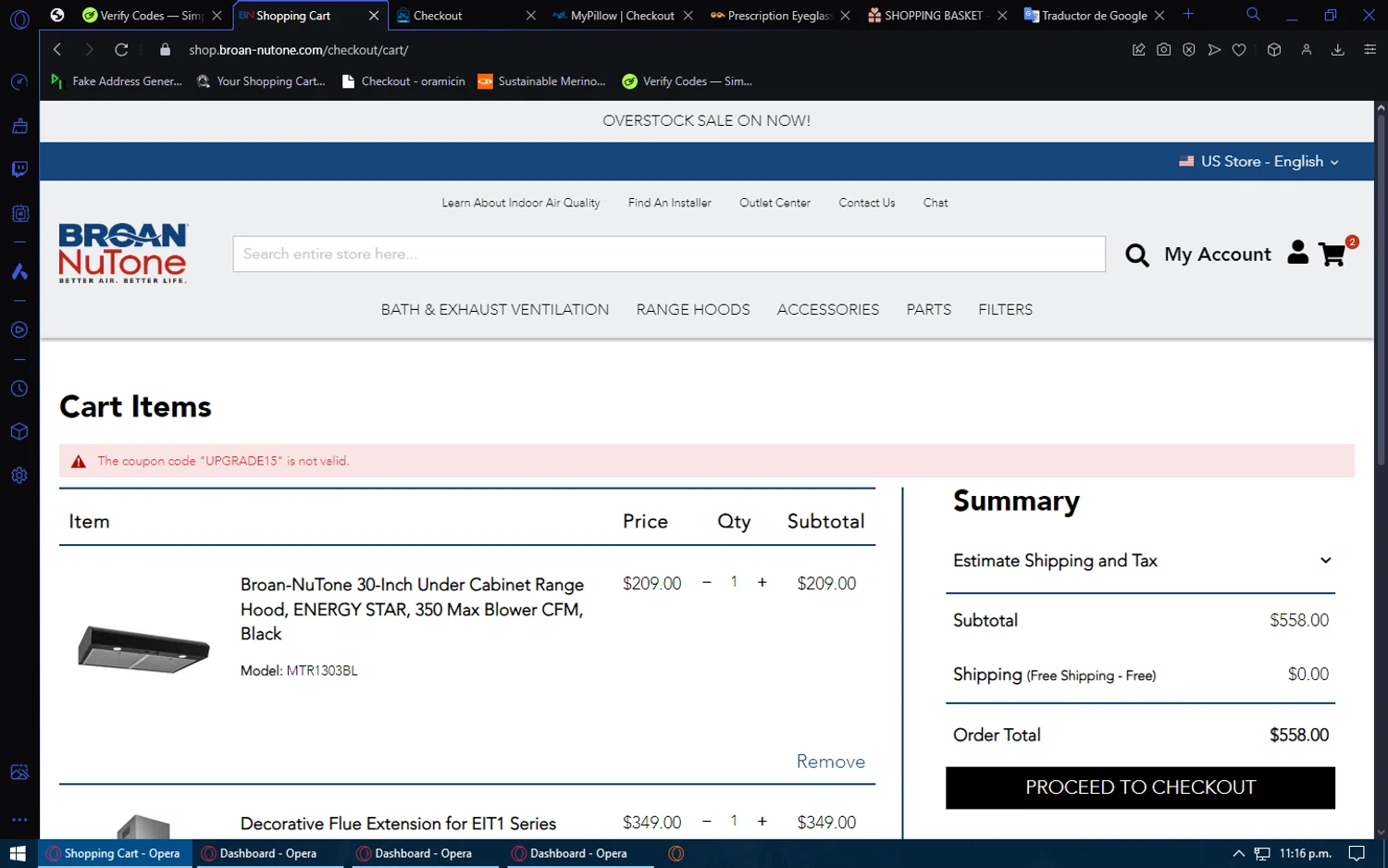Decrease quantity of Decorative Flue Extension

coord(707,822)
